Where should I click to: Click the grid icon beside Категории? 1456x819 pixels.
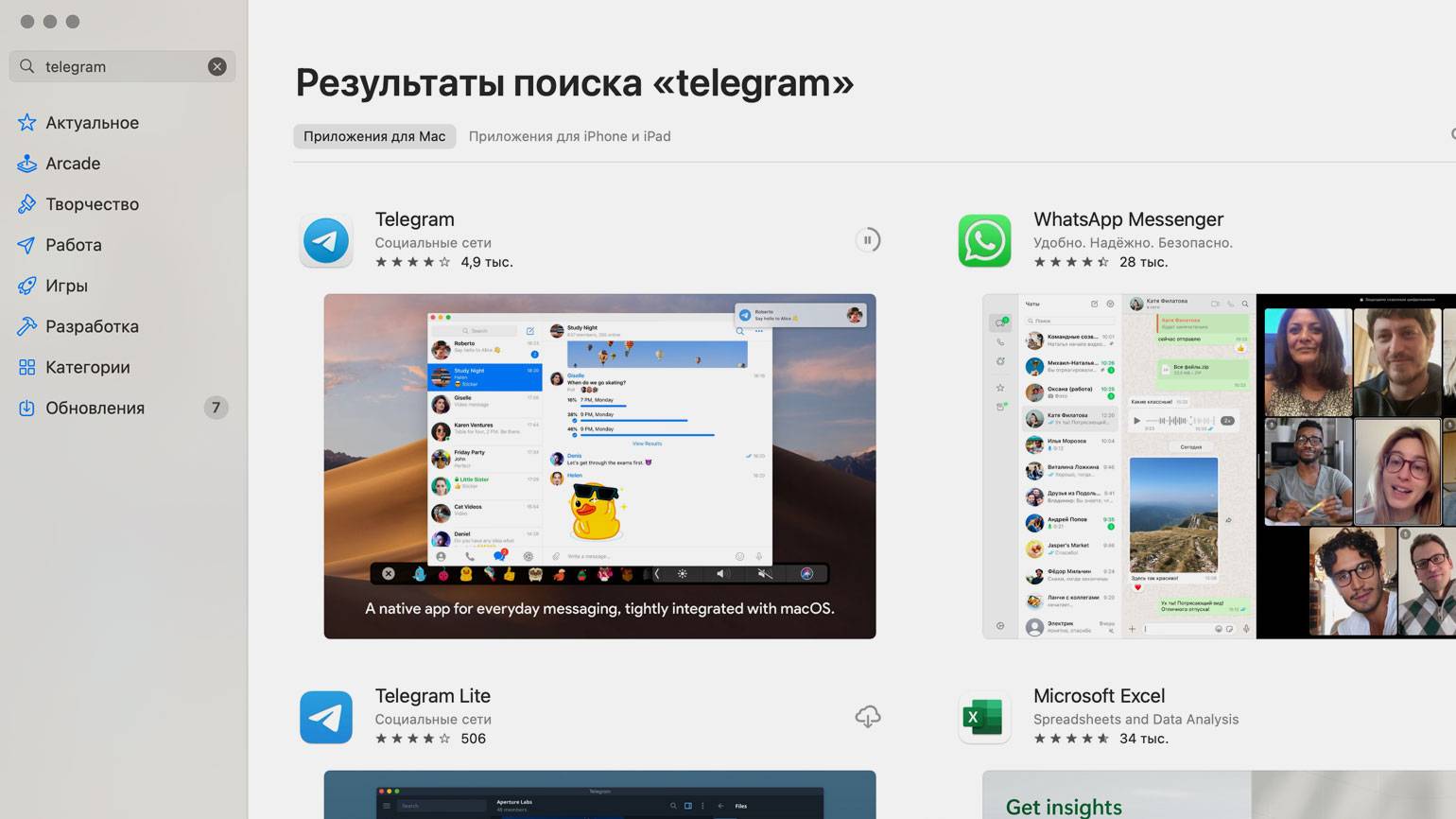point(27,367)
